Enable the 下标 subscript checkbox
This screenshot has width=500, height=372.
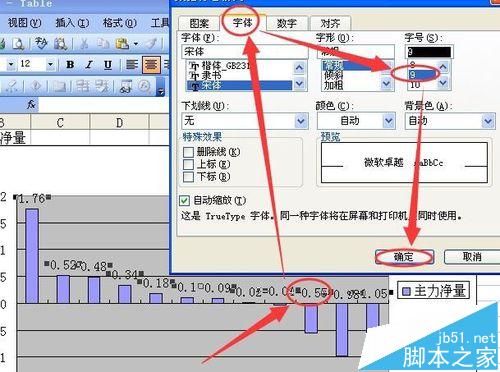coord(188,177)
